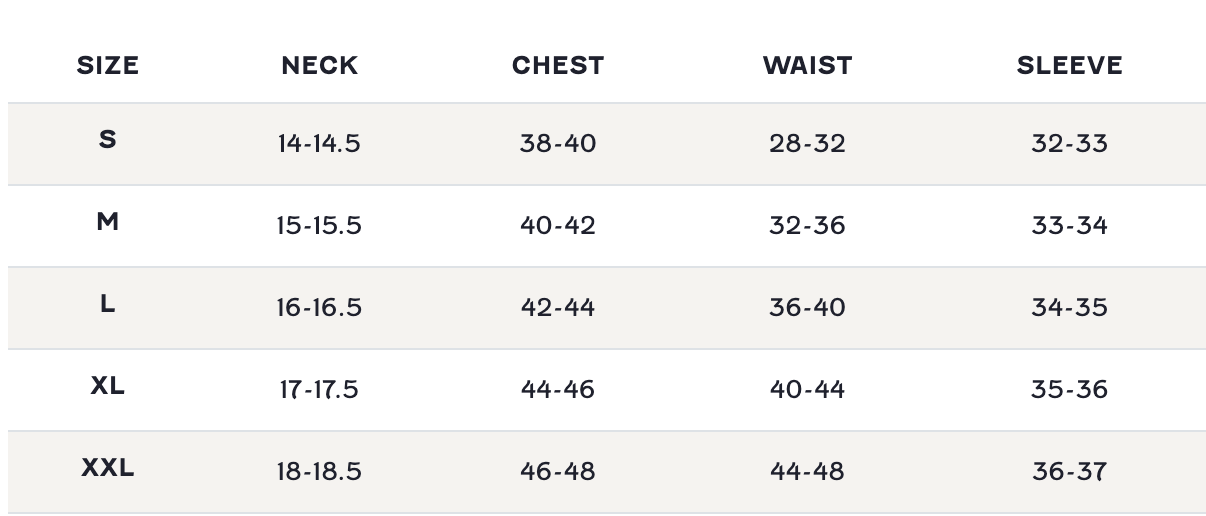The image size is (1206, 516).
Task: Click neck measurement 18-18.5
Action: (x=319, y=472)
